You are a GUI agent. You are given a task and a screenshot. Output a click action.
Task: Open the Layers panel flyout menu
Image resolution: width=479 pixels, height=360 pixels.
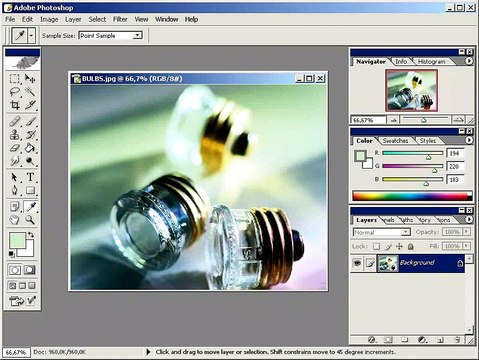(x=469, y=219)
